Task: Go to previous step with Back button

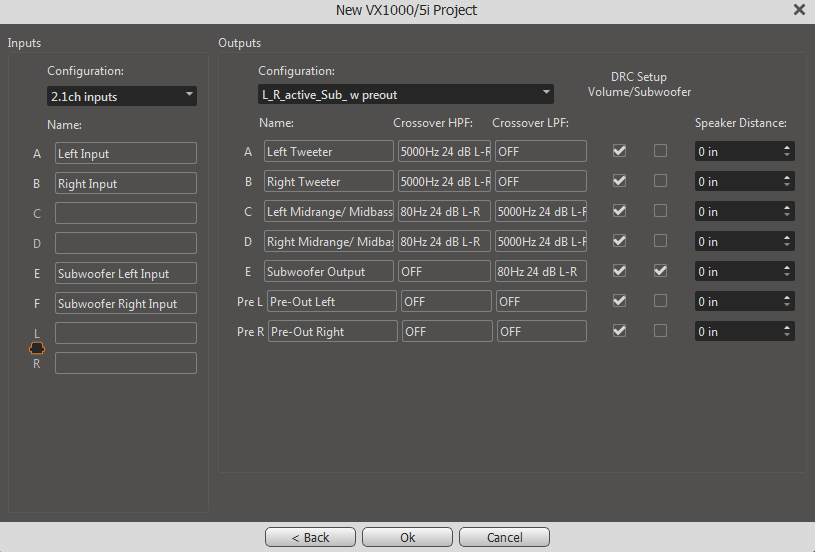Action: 310,537
